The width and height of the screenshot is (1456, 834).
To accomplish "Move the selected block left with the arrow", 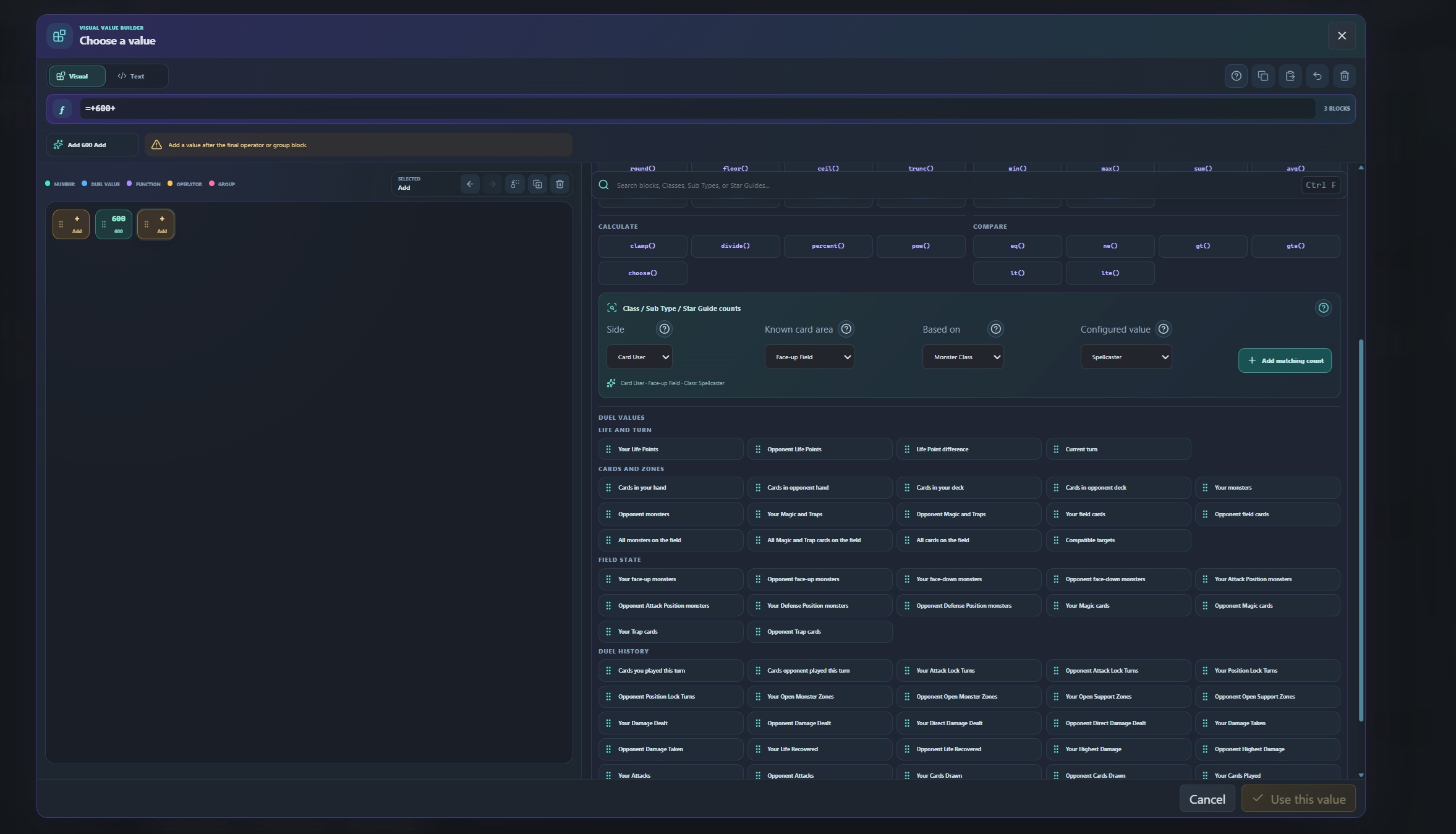I will [x=470, y=184].
